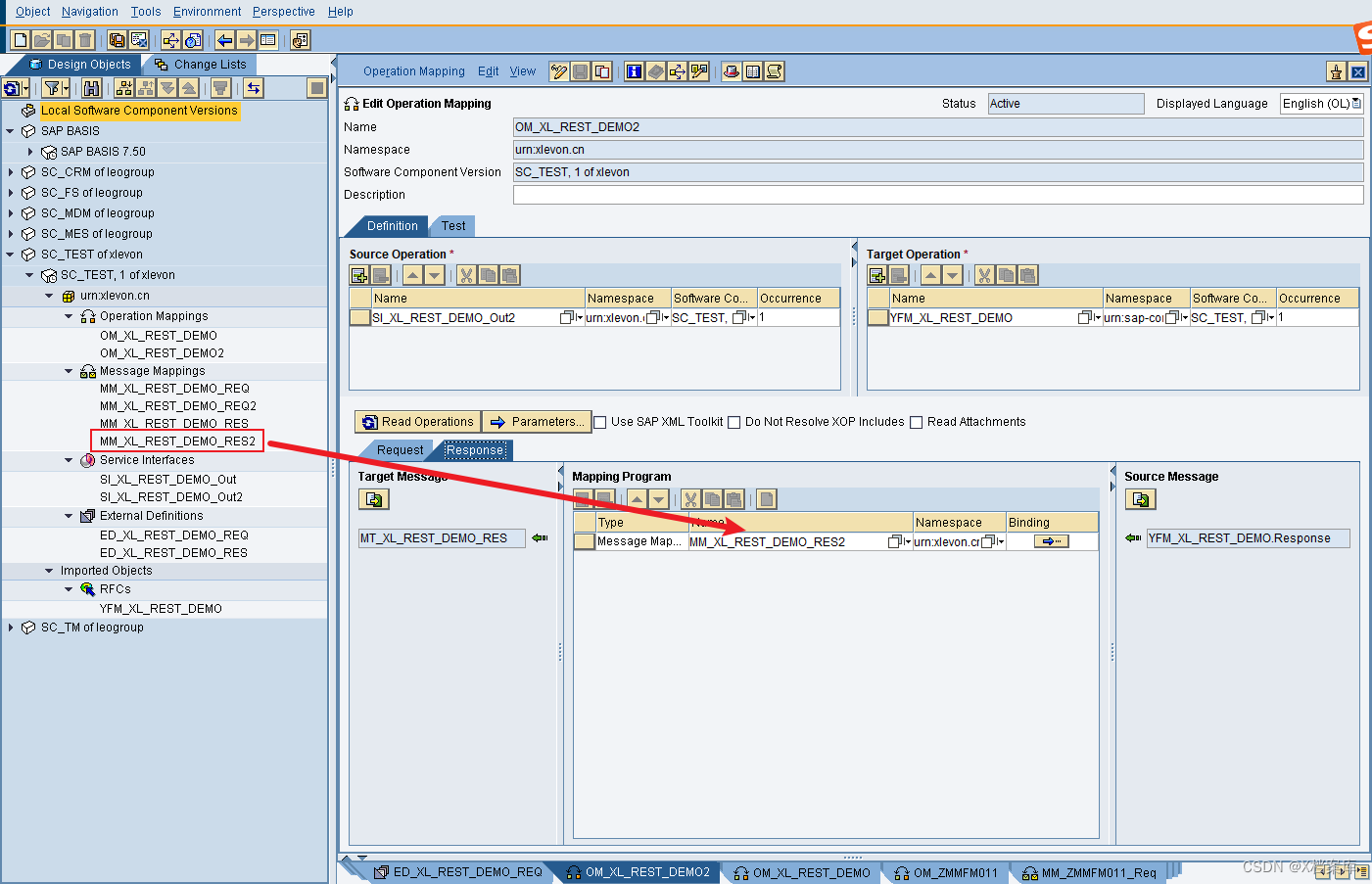Click the Description input field

tap(938, 195)
